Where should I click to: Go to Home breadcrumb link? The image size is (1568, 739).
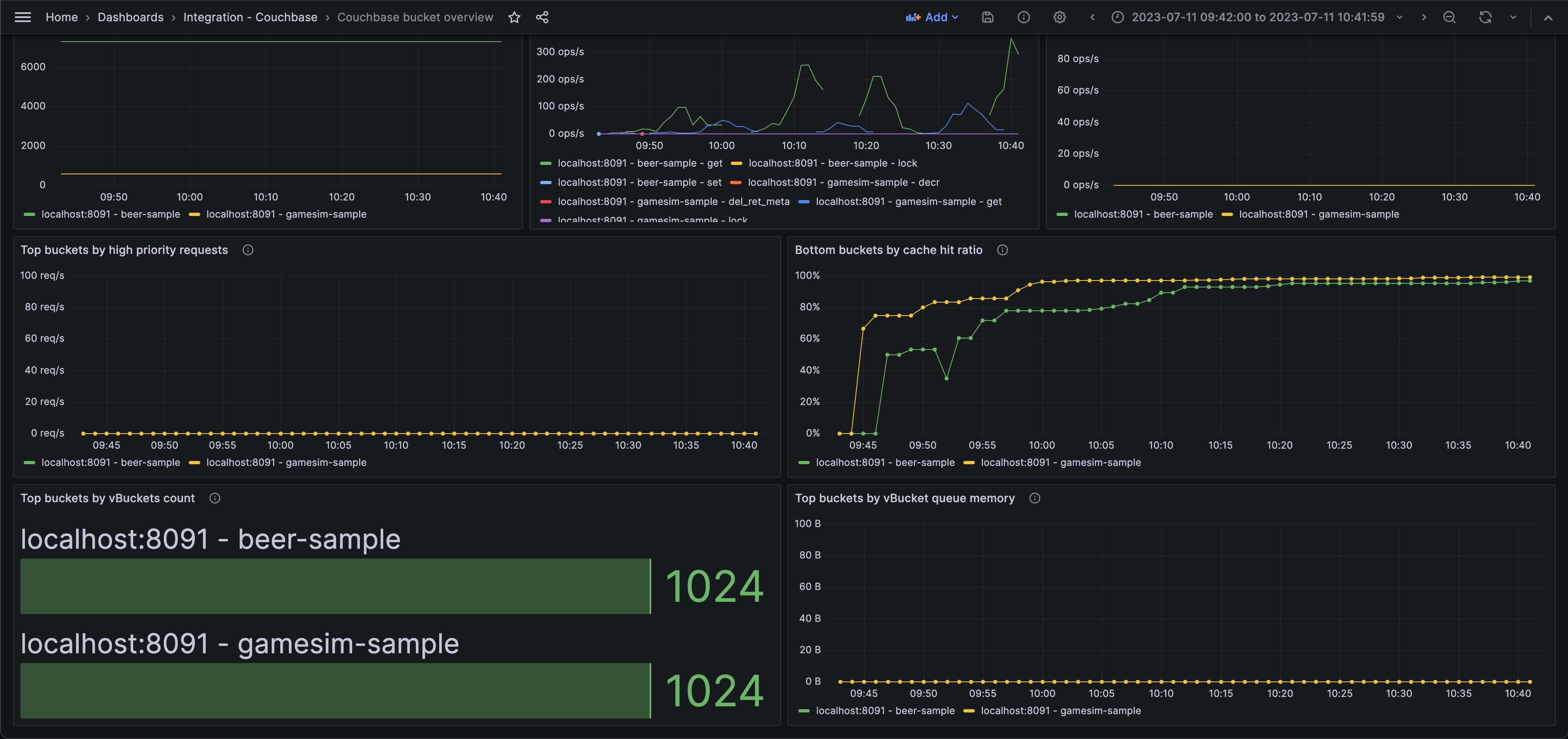(x=61, y=17)
